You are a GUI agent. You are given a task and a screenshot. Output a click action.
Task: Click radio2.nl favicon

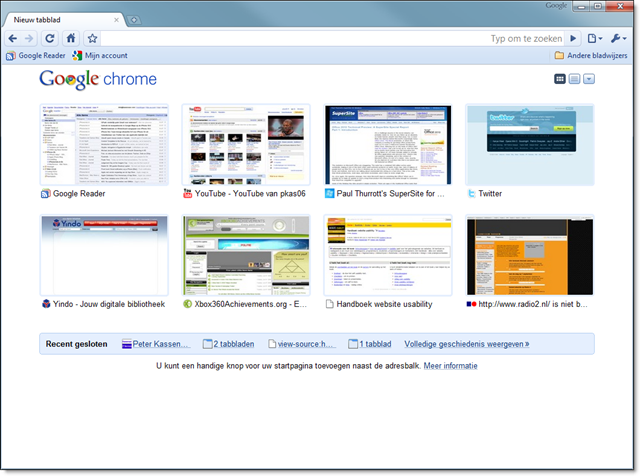click(x=471, y=304)
